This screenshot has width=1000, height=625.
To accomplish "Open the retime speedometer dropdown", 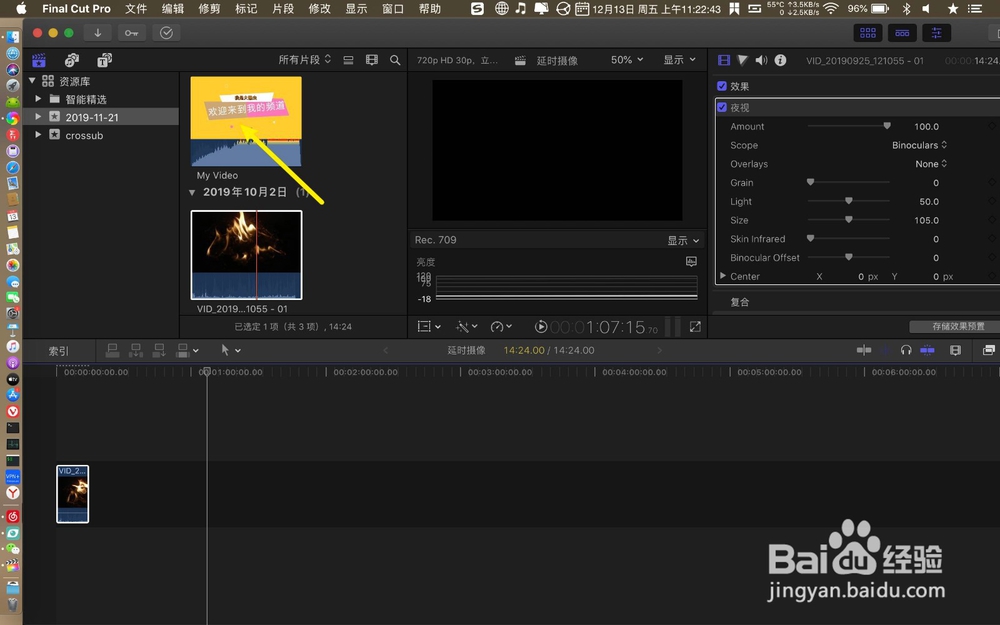I will click(501, 327).
